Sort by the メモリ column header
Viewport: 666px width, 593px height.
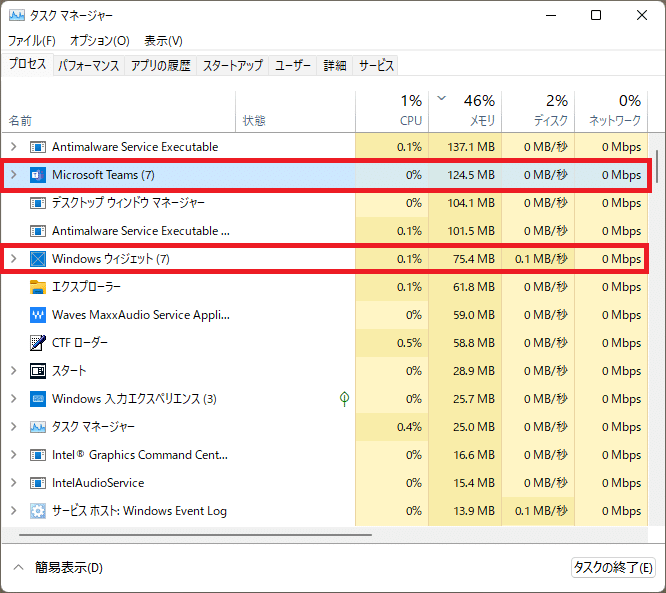[x=465, y=112]
